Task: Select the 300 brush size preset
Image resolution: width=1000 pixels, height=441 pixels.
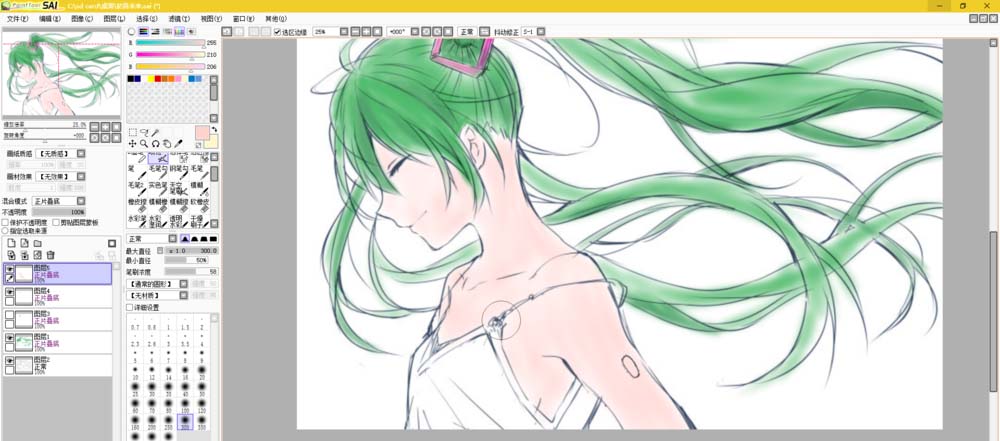Action: 185,422
